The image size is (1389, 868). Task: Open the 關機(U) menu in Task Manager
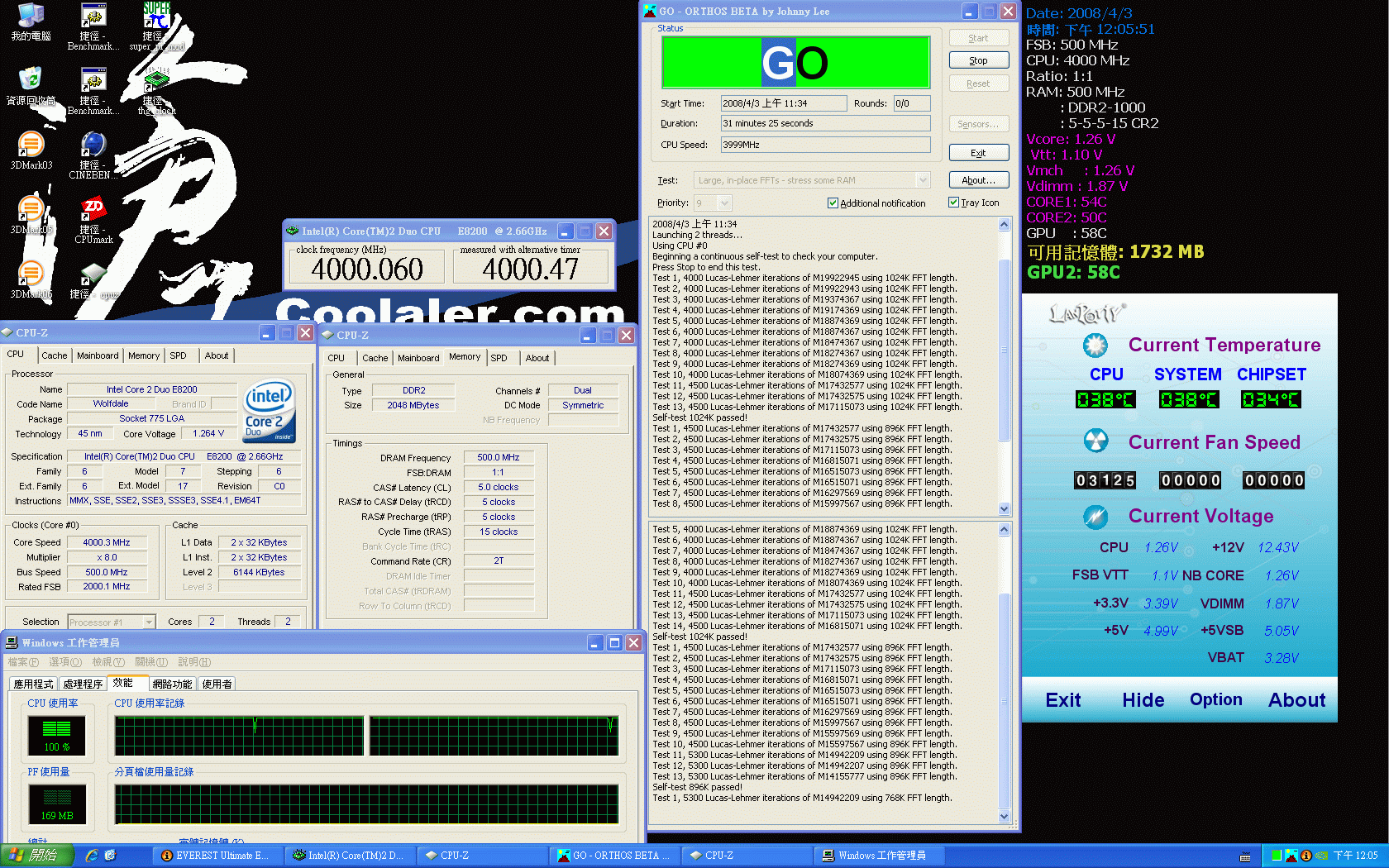[151, 662]
